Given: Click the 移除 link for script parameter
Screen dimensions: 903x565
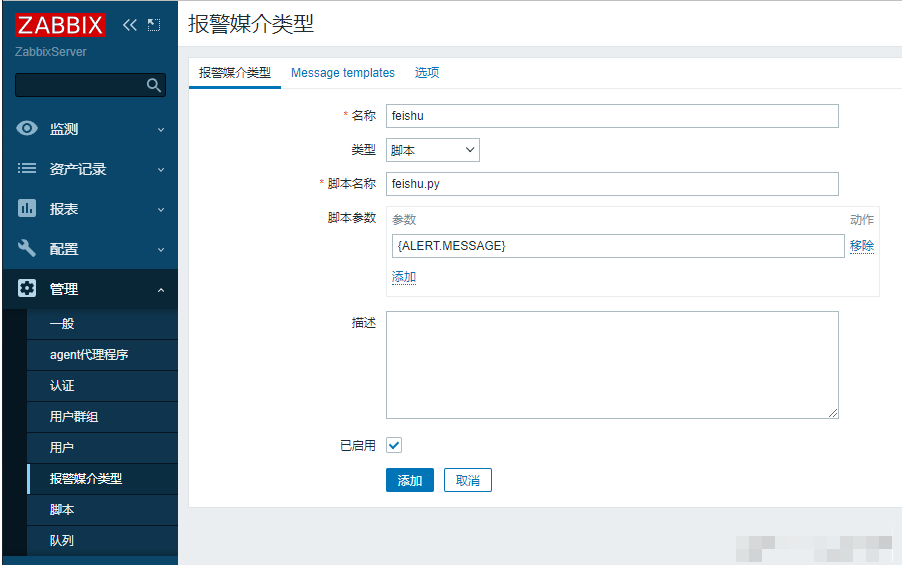Looking at the screenshot, I should click(861, 246).
